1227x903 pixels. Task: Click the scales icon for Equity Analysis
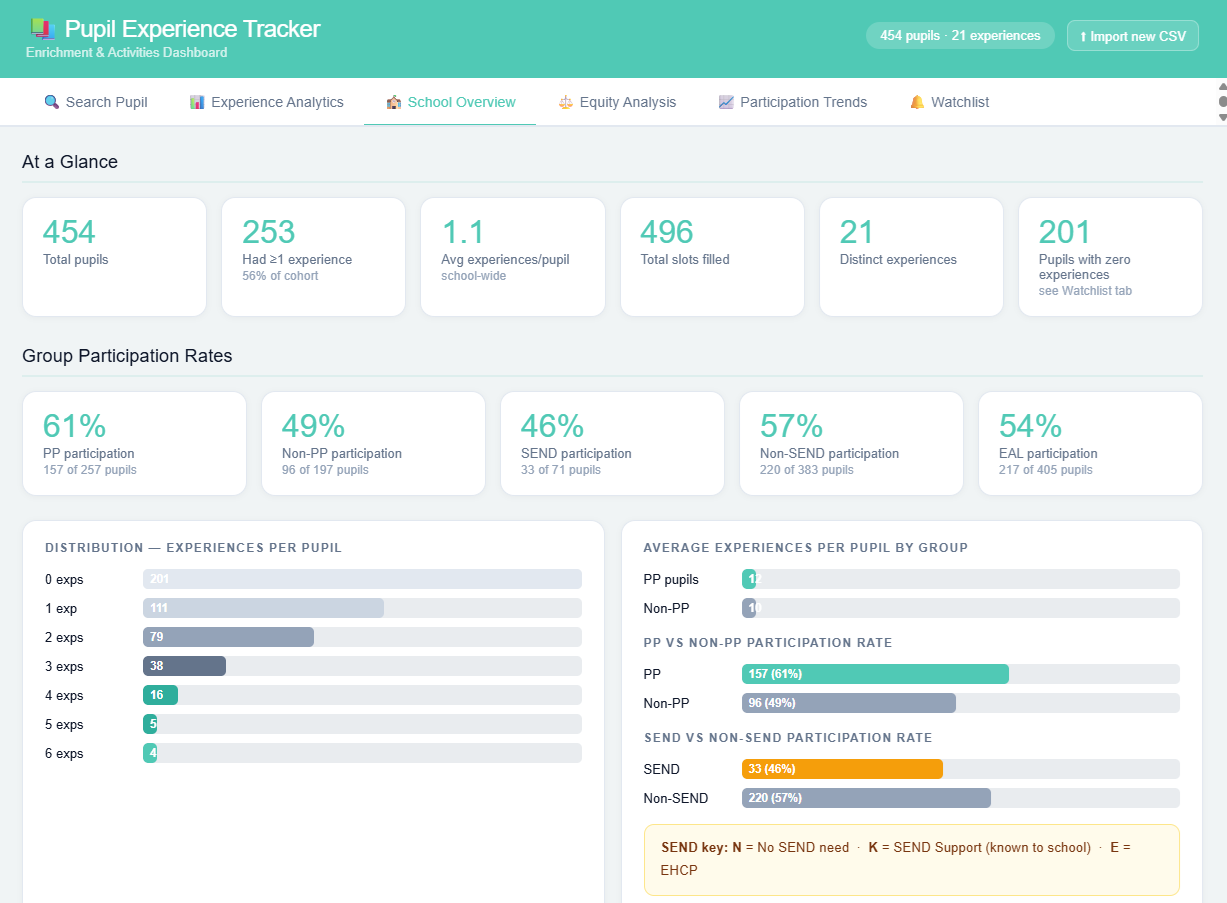click(x=566, y=102)
